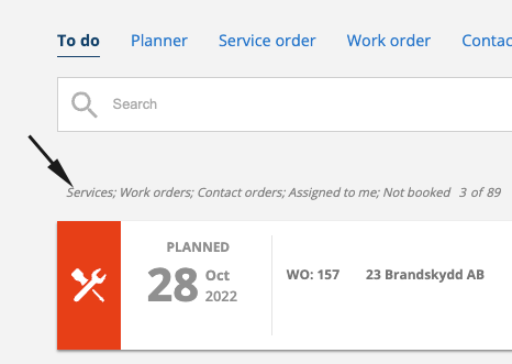The image size is (512, 364).
Task: Open the Planner tab
Action: click(x=159, y=41)
